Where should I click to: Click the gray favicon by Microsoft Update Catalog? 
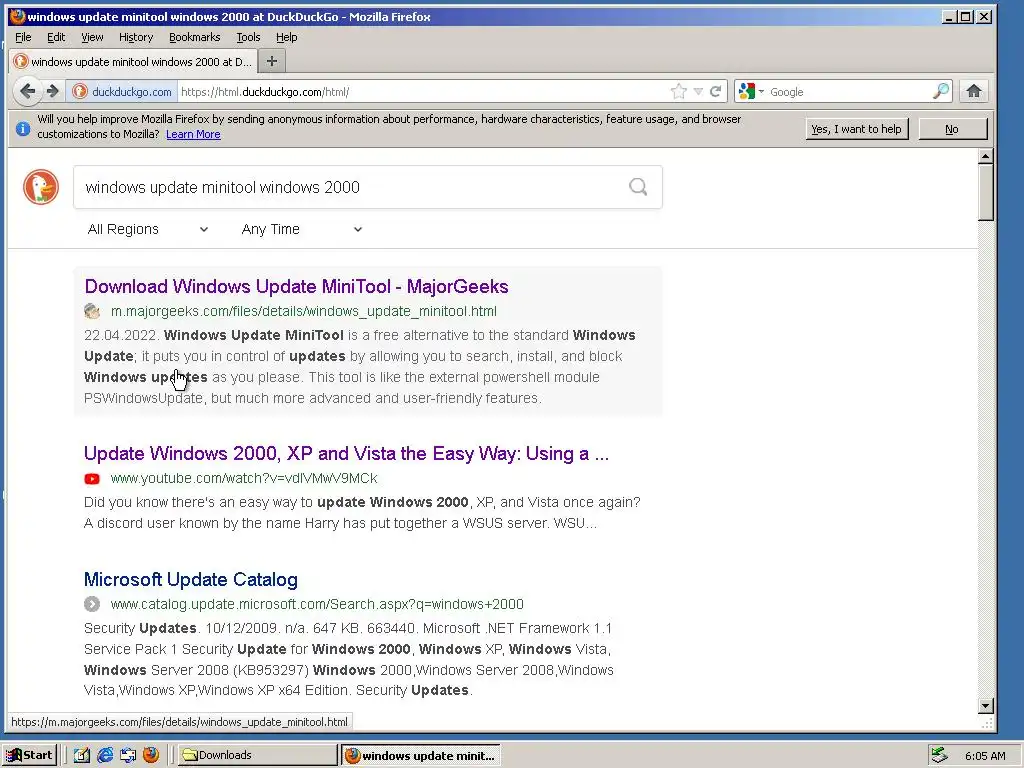92,604
